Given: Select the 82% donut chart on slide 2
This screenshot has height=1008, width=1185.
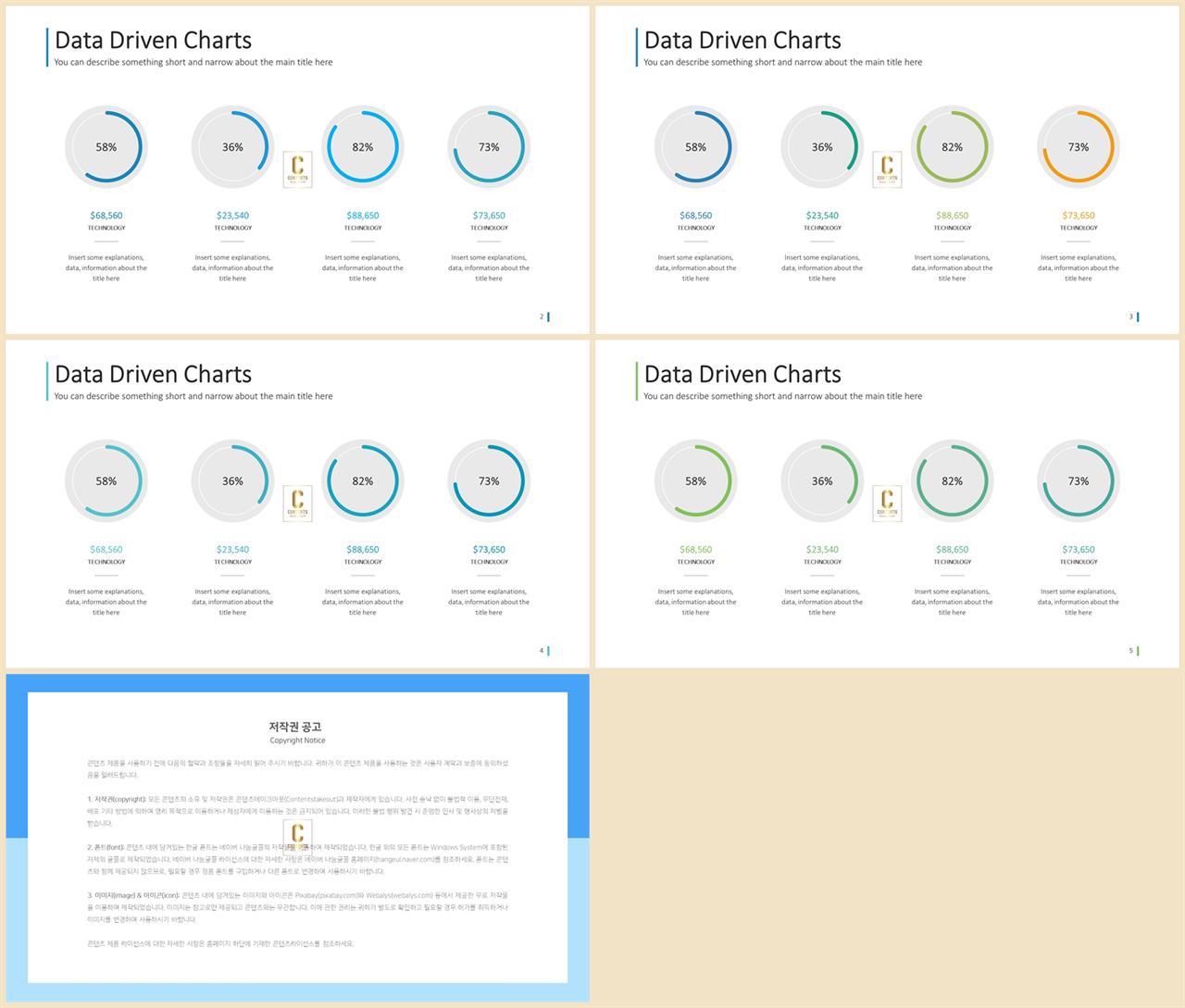Looking at the screenshot, I should [363, 147].
